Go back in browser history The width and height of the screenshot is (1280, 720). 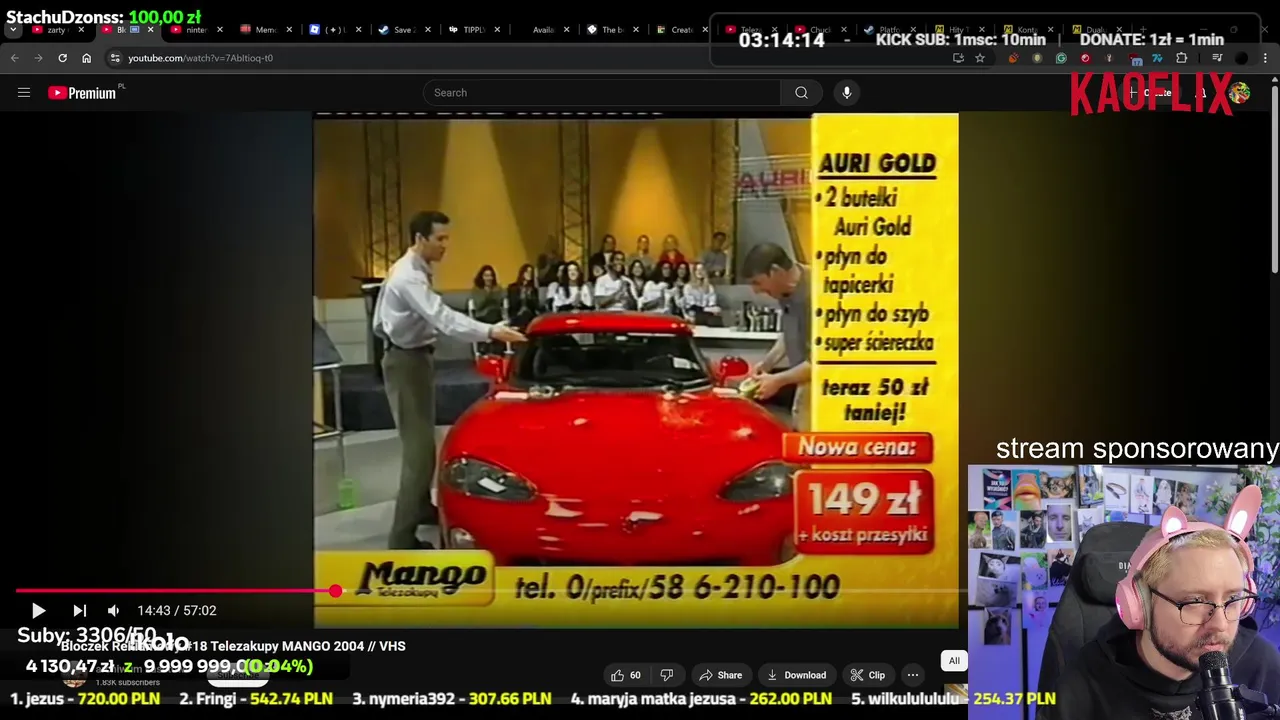tap(15, 58)
